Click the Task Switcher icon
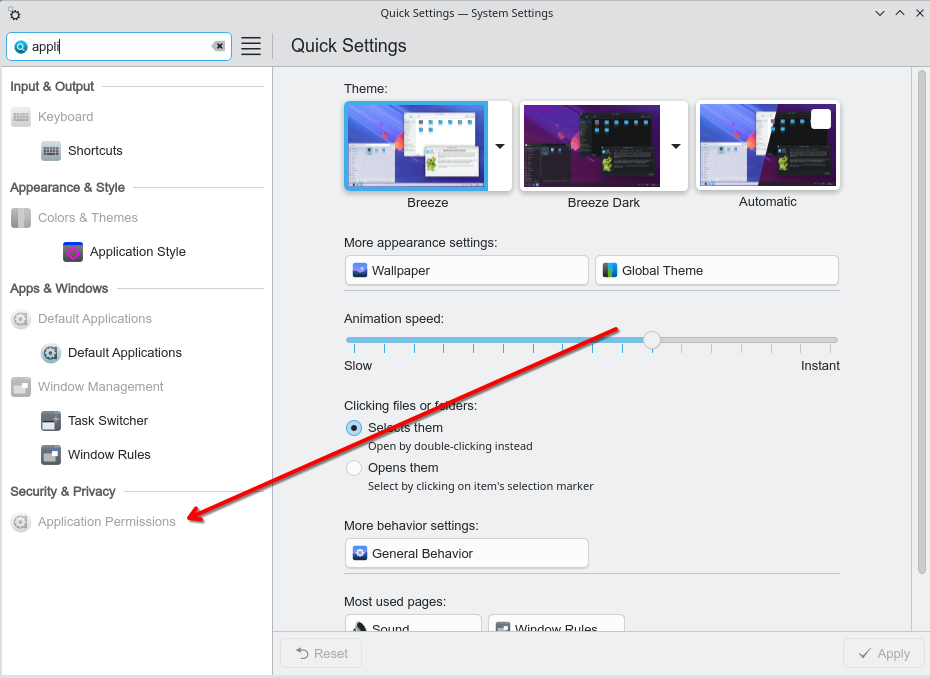 click(x=51, y=421)
